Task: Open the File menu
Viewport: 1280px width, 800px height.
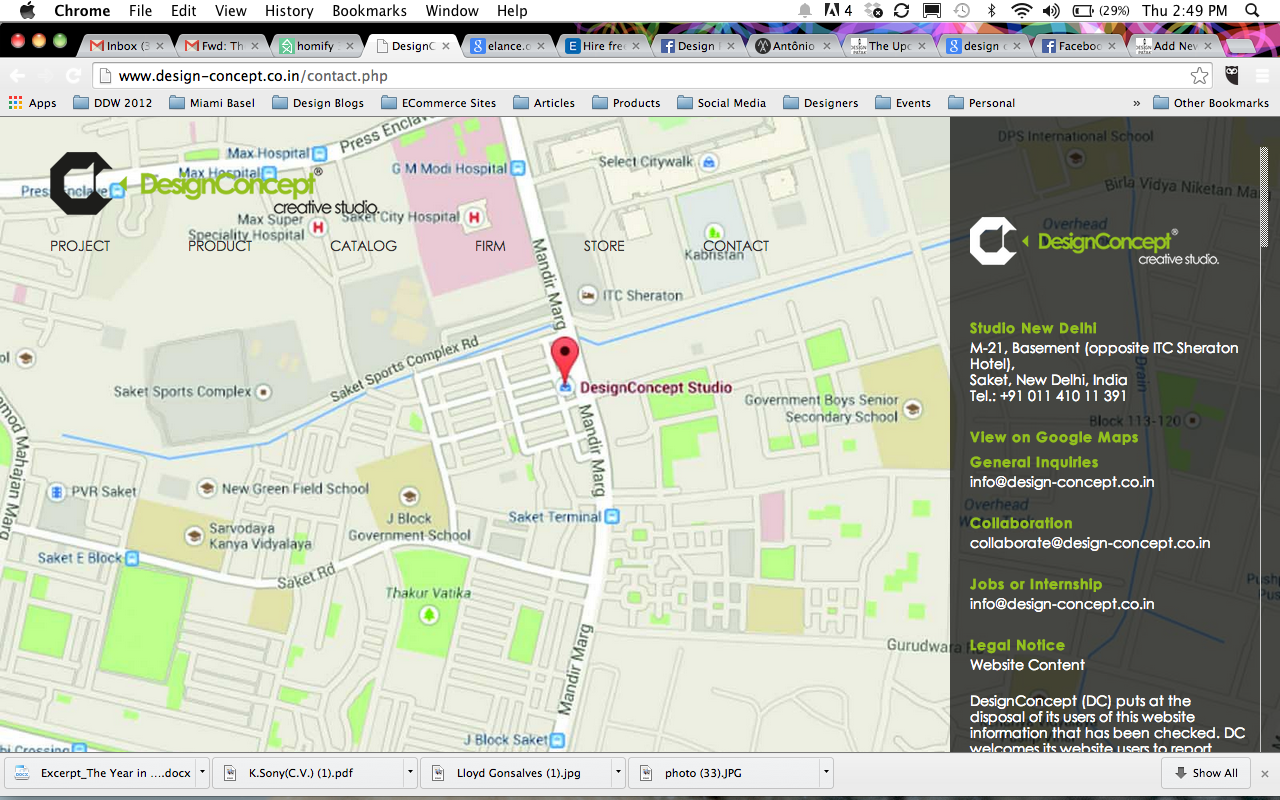Action: [141, 11]
